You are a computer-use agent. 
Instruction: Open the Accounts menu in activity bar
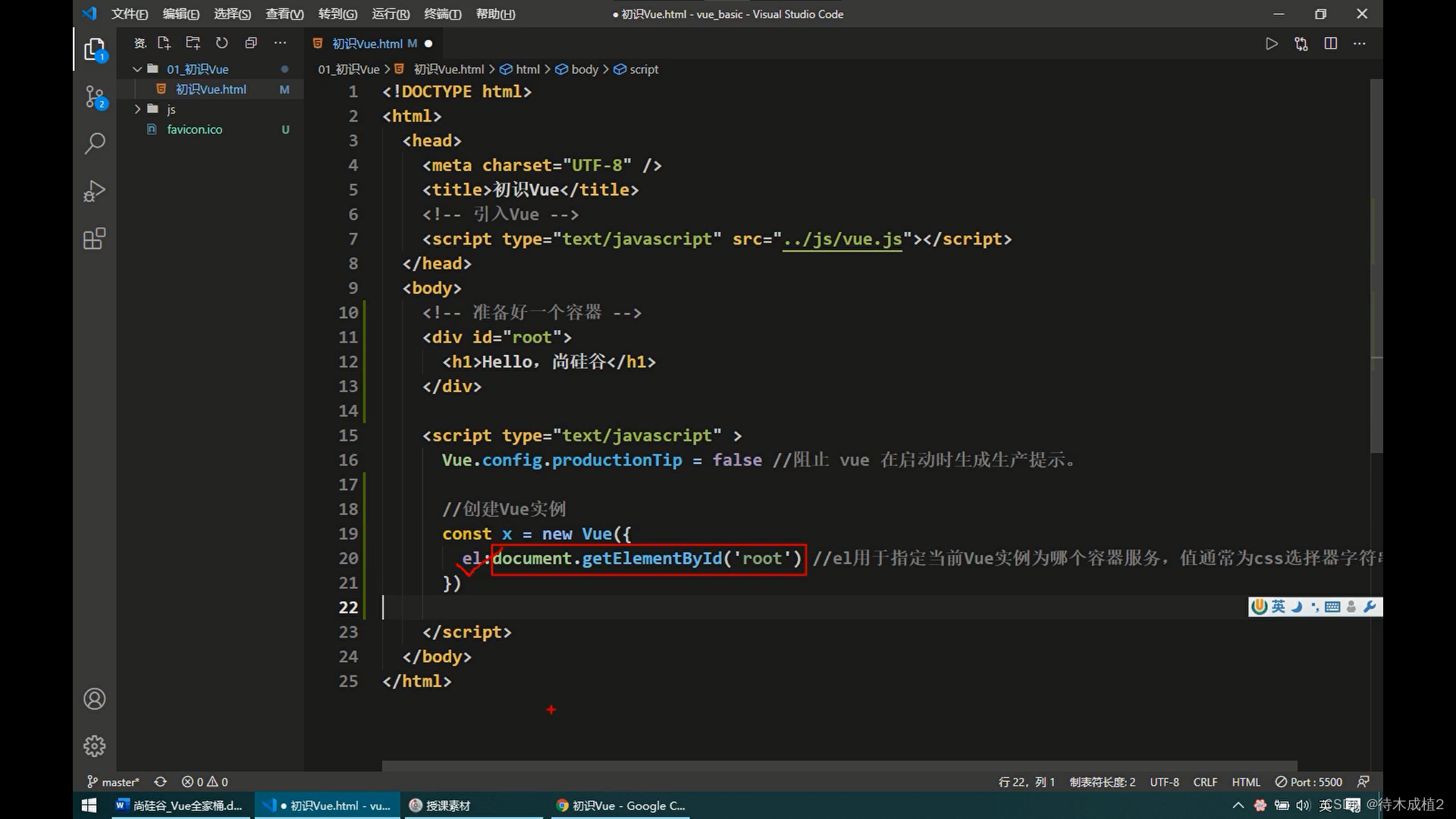(x=95, y=698)
